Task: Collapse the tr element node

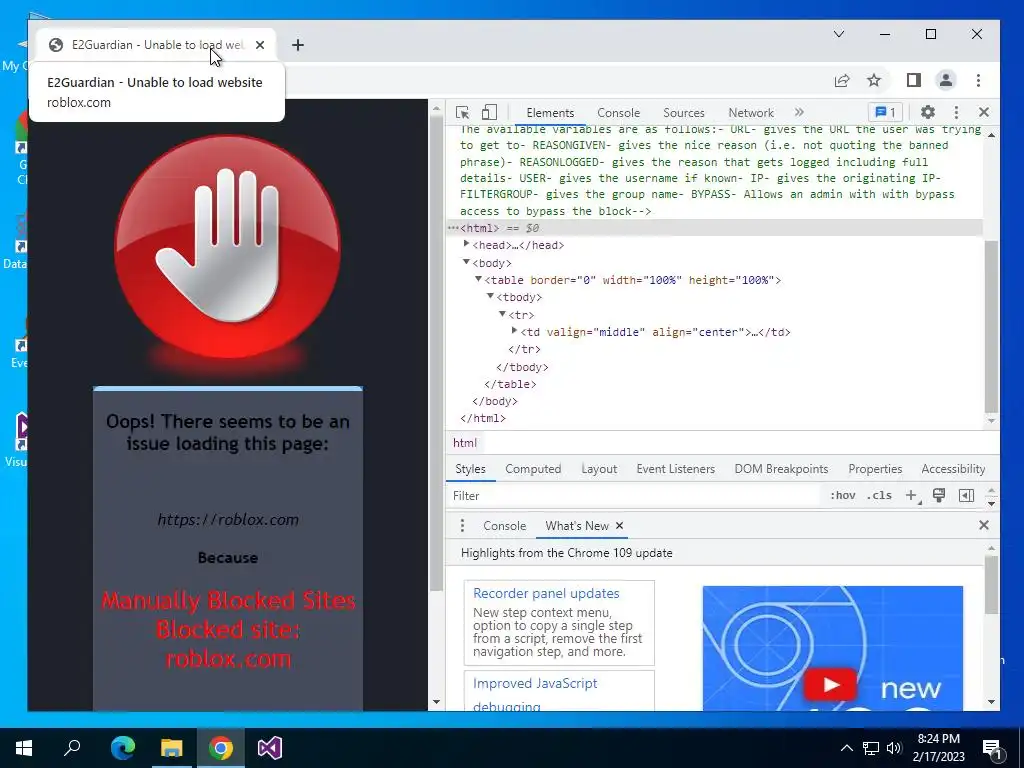Action: tap(502, 314)
